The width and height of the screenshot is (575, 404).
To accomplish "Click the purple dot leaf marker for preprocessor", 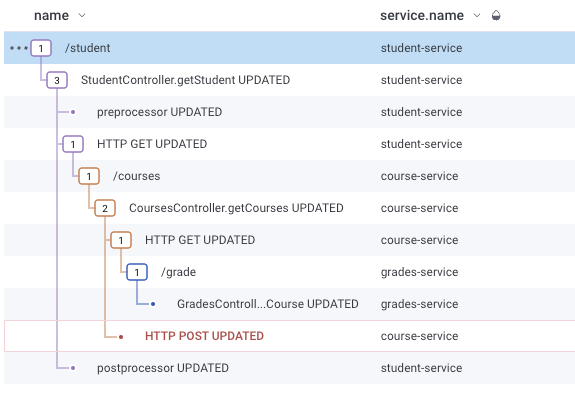I will pos(73,112).
